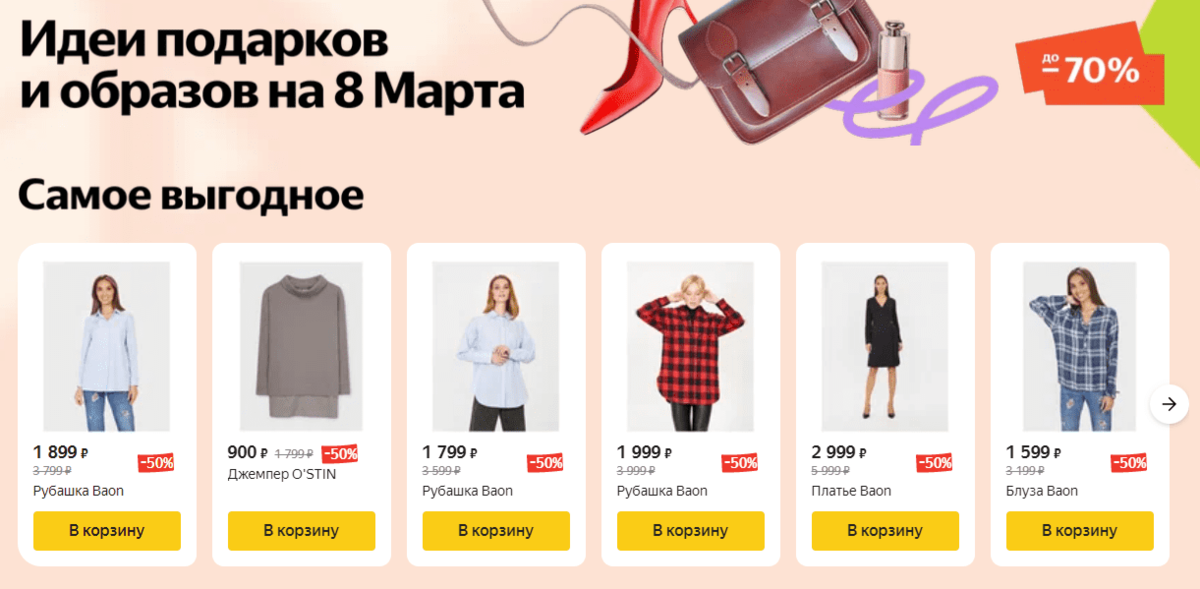The width and height of the screenshot is (1200, 589).
Task: Add the 1 899 ₽ Baon shirt to cart
Action: (x=107, y=530)
